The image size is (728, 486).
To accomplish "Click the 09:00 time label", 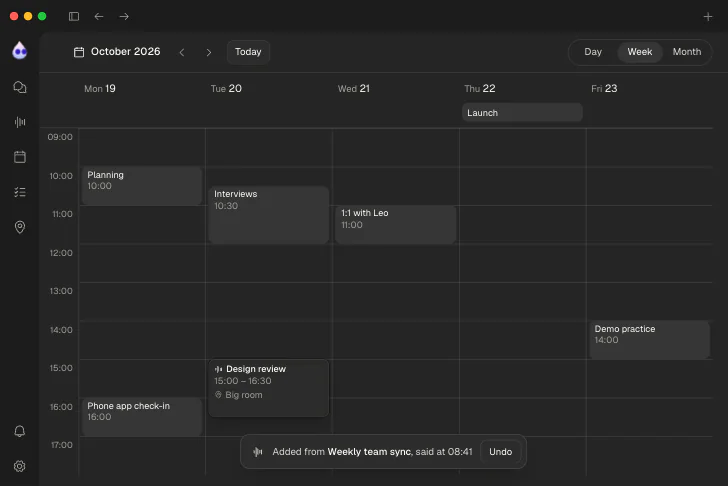I will [60, 137].
